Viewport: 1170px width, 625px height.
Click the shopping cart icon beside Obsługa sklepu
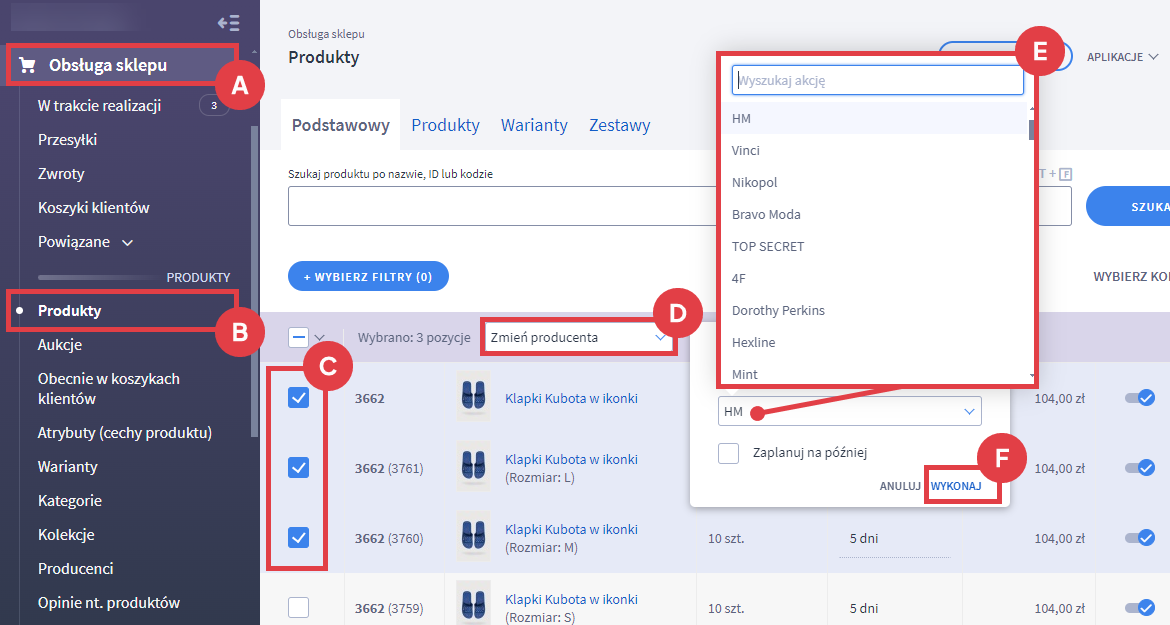pyautogui.click(x=27, y=66)
